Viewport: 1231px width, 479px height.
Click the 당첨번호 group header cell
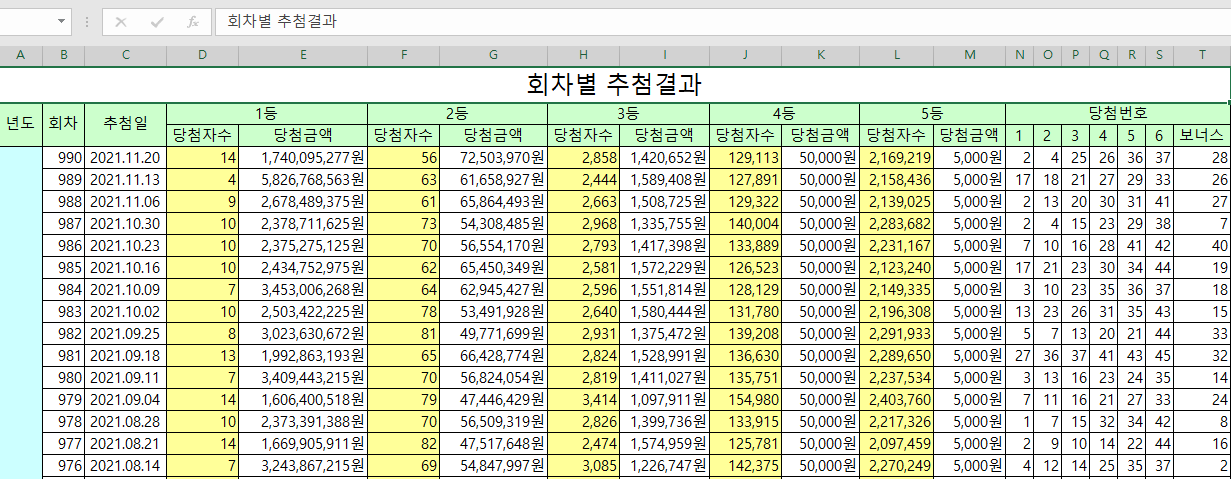1118,112
